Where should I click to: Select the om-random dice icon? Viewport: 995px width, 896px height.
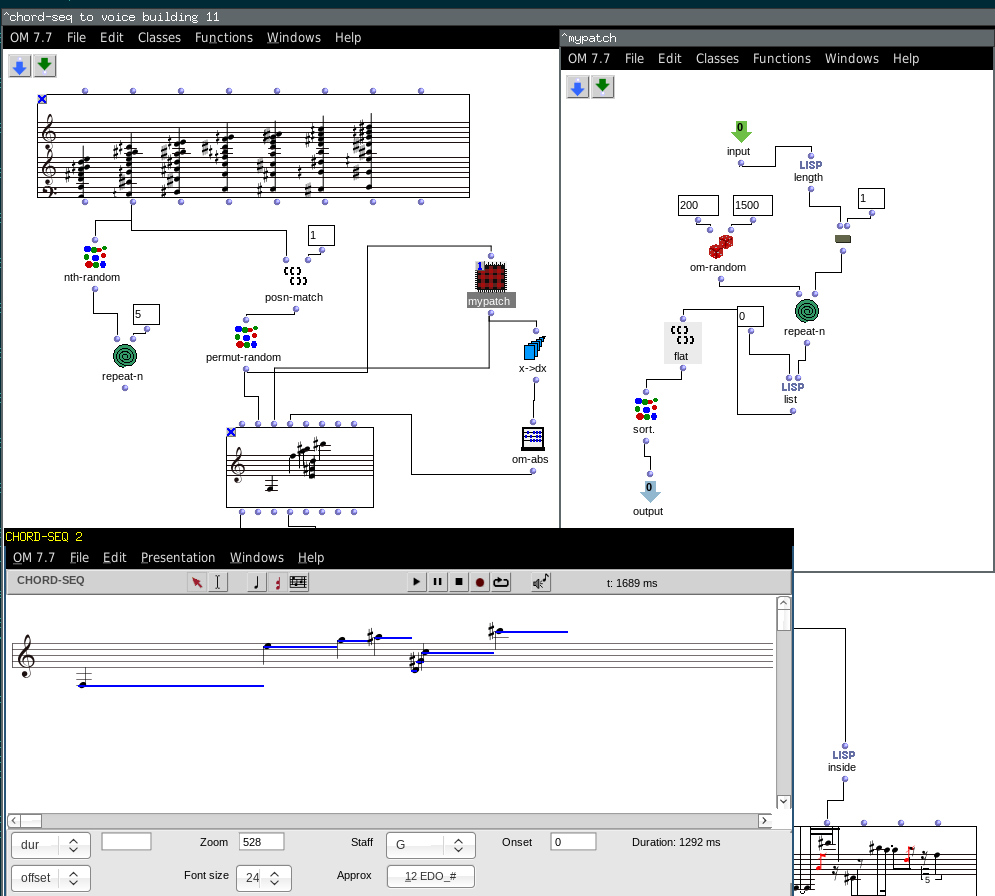[x=721, y=247]
